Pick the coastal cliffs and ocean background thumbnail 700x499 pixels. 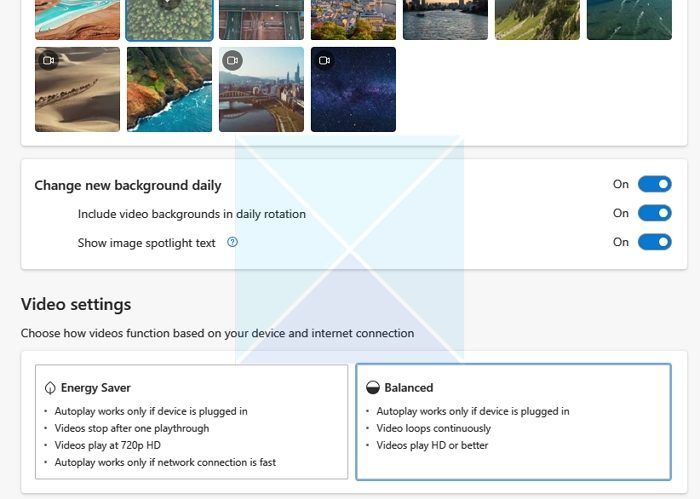[x=169, y=89]
